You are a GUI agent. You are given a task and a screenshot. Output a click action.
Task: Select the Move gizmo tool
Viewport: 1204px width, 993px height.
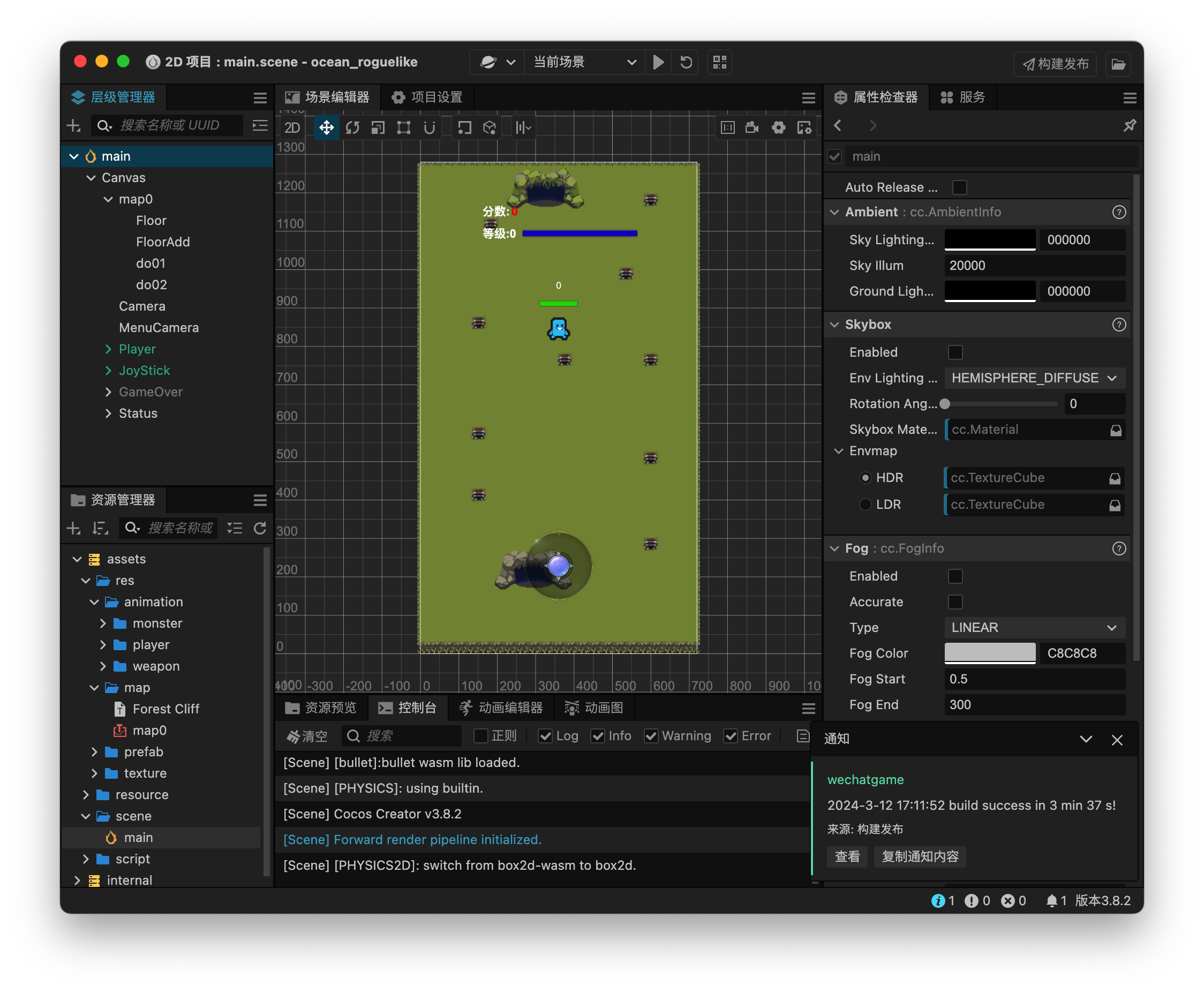[x=326, y=127]
